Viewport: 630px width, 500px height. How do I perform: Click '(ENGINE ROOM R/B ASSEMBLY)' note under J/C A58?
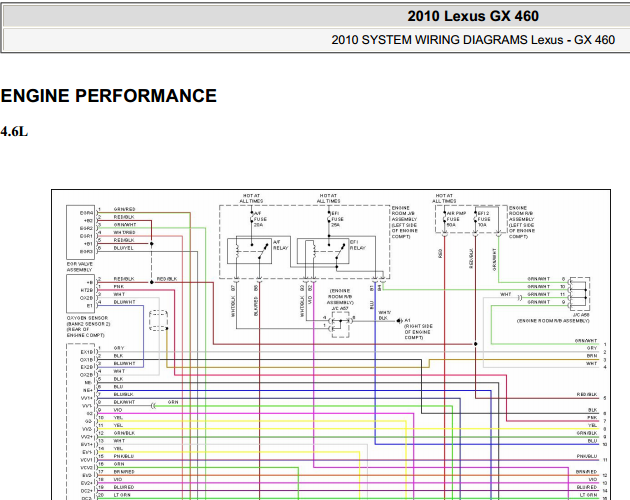[x=553, y=321]
